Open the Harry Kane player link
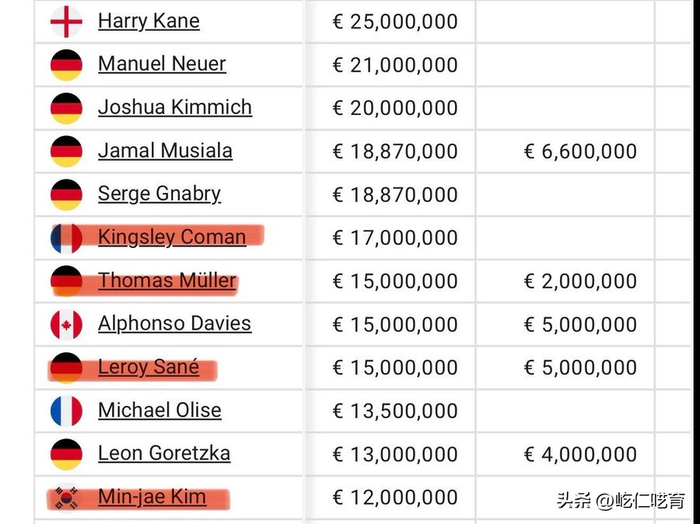 tap(148, 21)
